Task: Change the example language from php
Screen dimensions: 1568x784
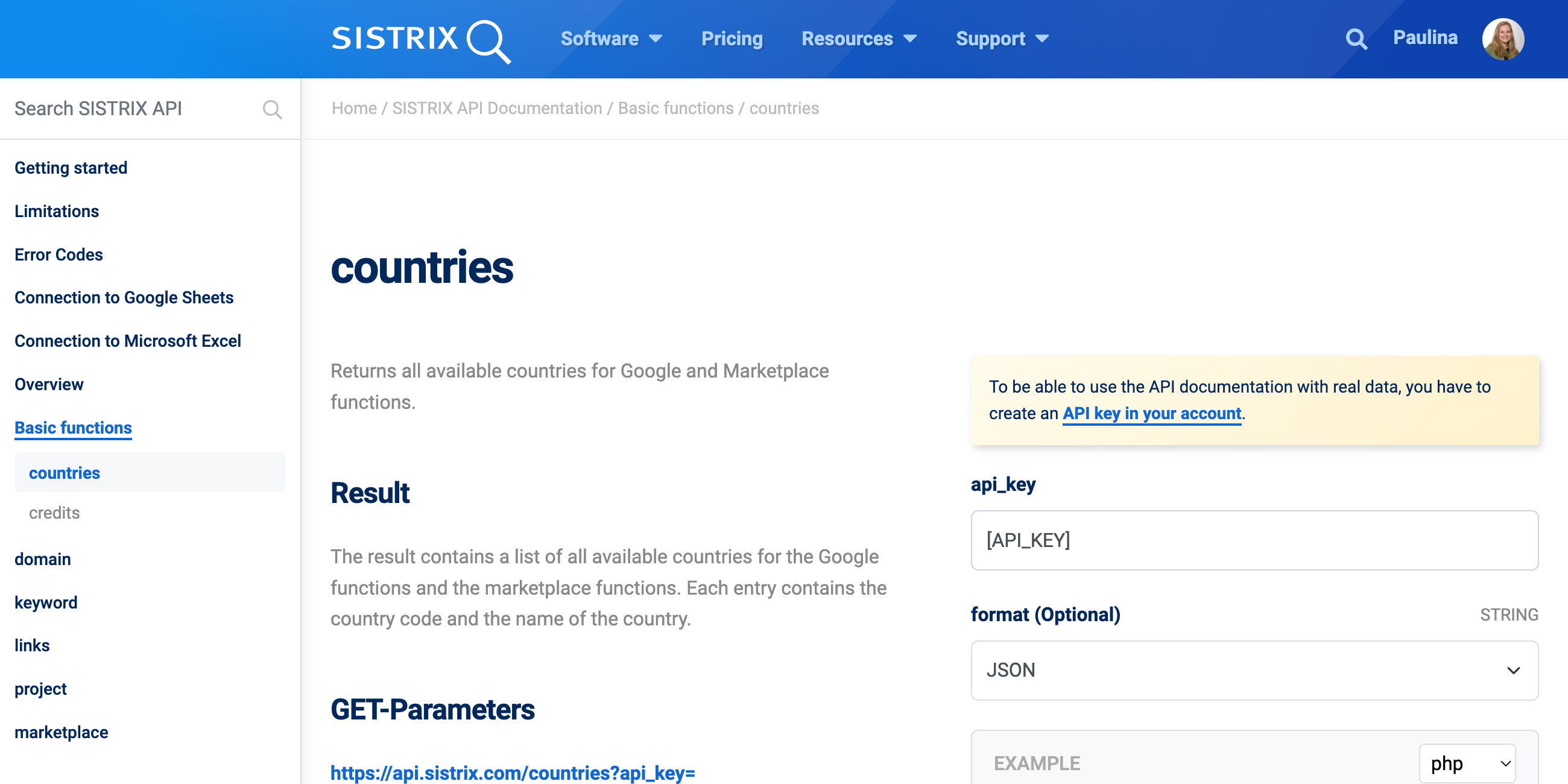Action: [x=1467, y=763]
